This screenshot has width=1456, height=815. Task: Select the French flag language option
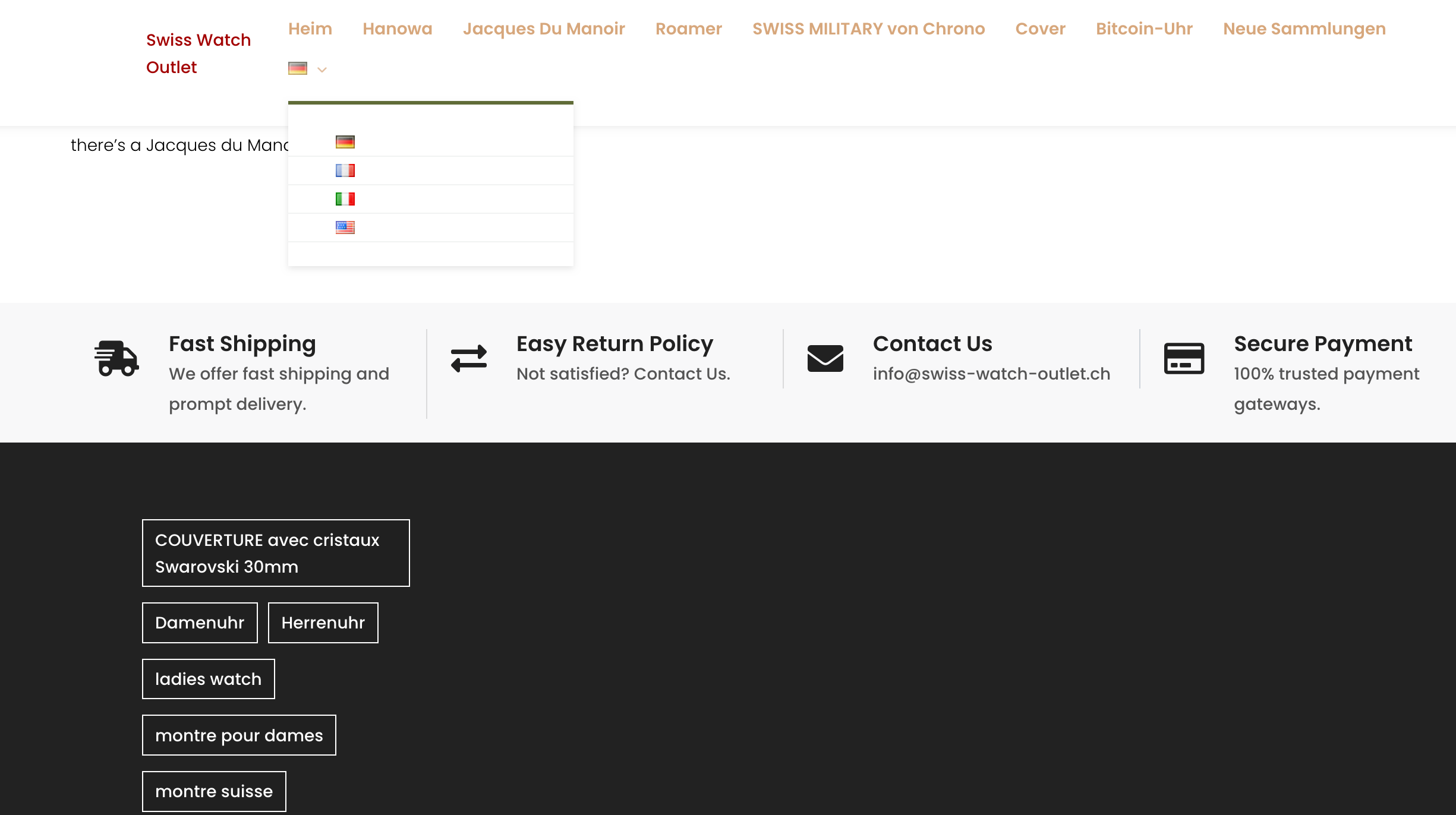[x=345, y=170]
